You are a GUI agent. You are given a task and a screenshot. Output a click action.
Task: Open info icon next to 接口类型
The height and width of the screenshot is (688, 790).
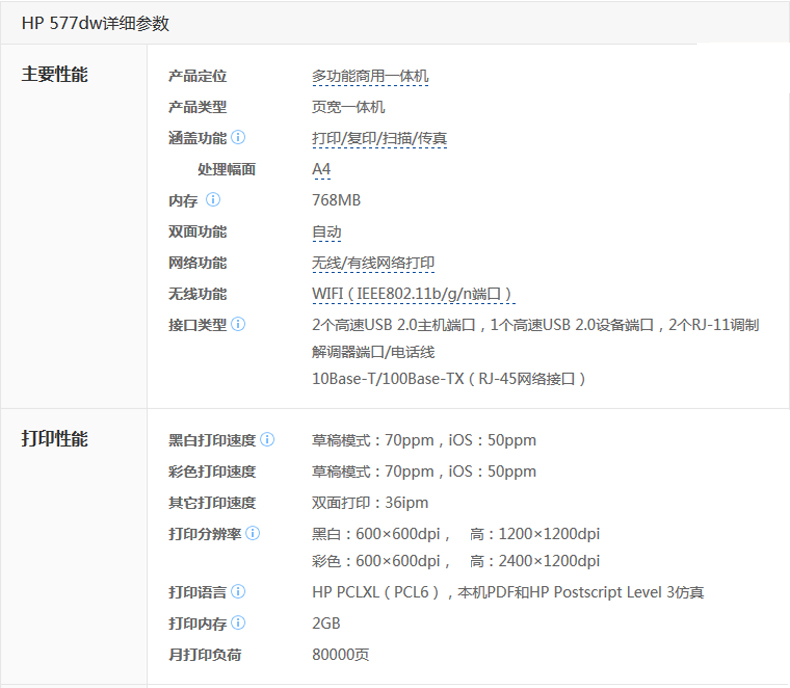pyautogui.click(x=238, y=324)
